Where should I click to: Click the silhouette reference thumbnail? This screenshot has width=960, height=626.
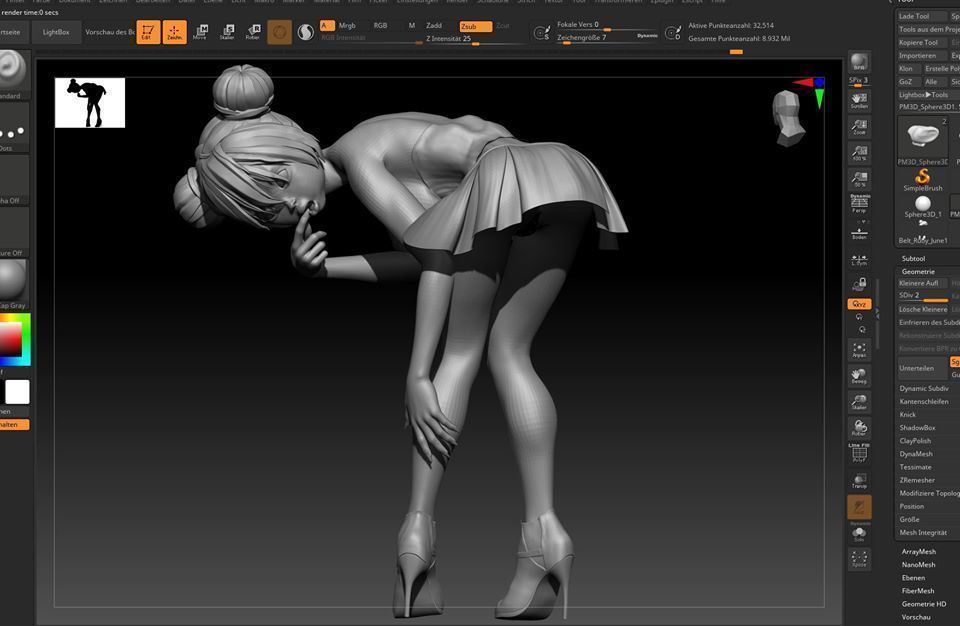[90, 102]
